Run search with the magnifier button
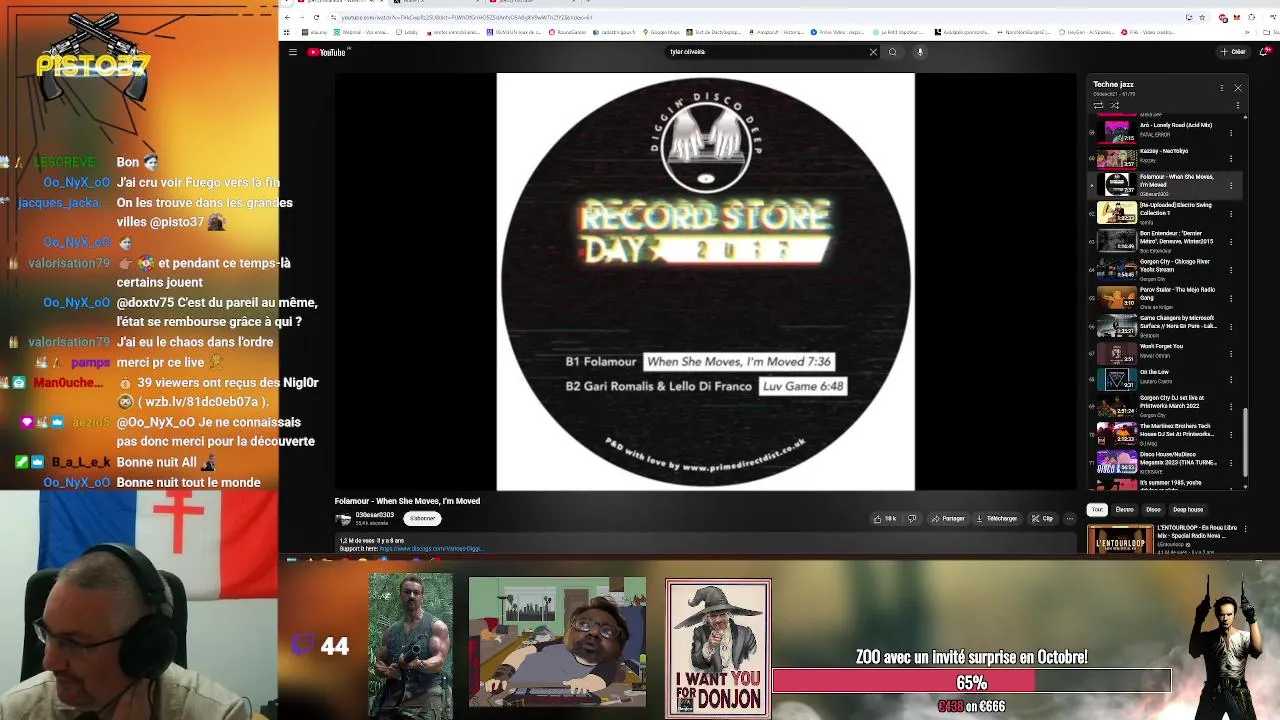 pyautogui.click(x=893, y=52)
